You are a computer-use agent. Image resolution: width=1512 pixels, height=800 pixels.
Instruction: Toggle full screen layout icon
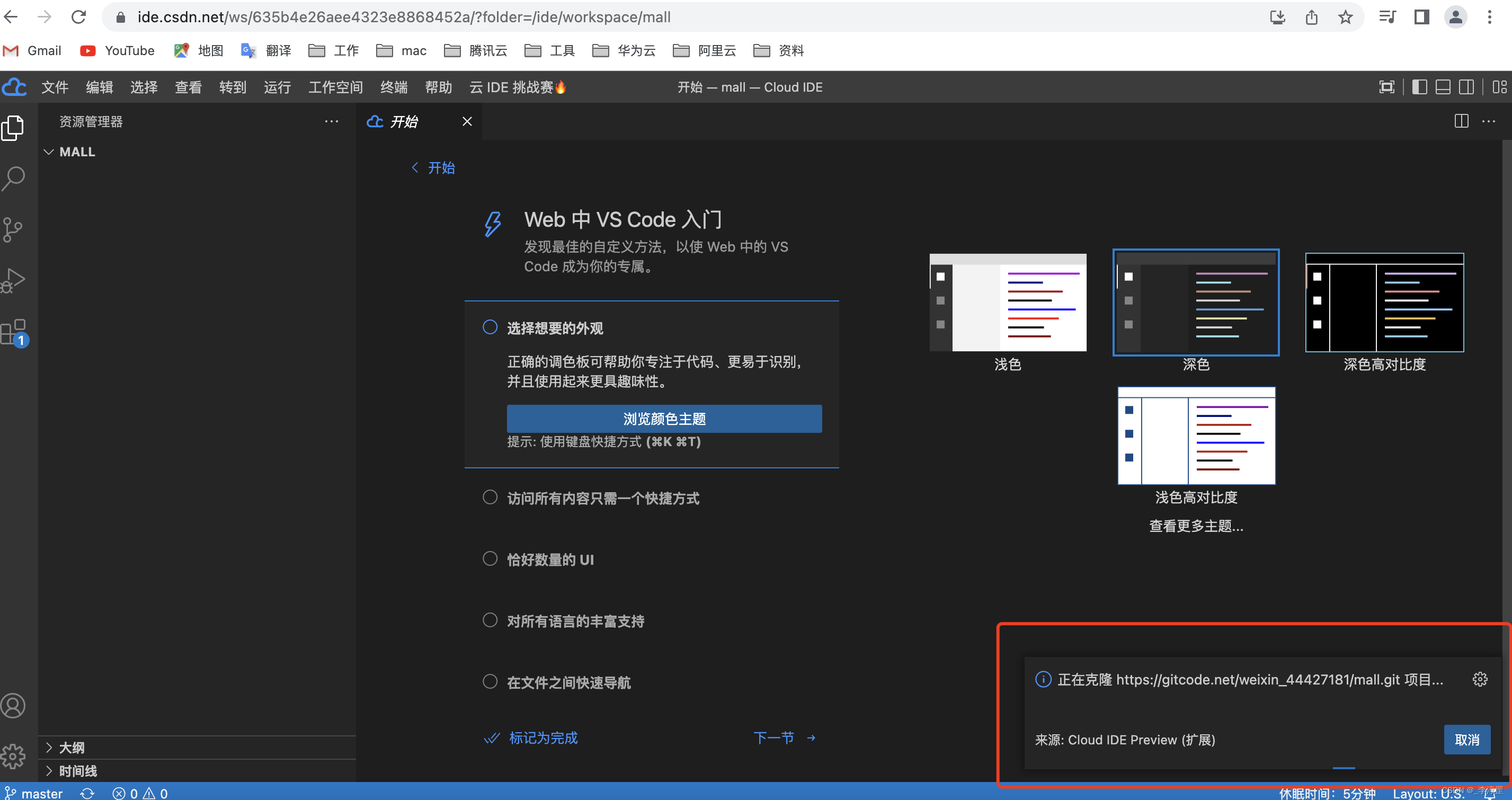click(x=1386, y=87)
